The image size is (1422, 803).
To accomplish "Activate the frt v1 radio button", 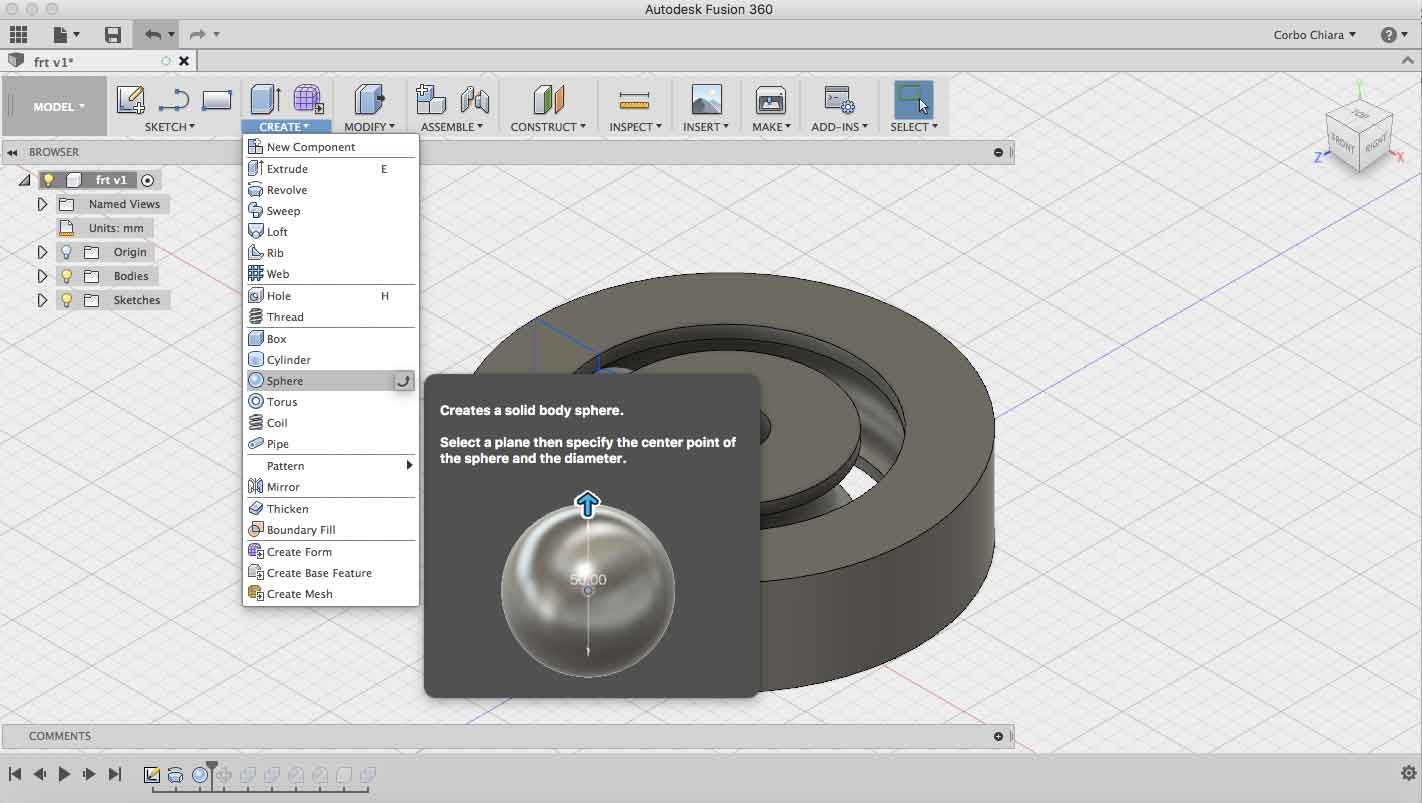I will pyautogui.click(x=147, y=180).
